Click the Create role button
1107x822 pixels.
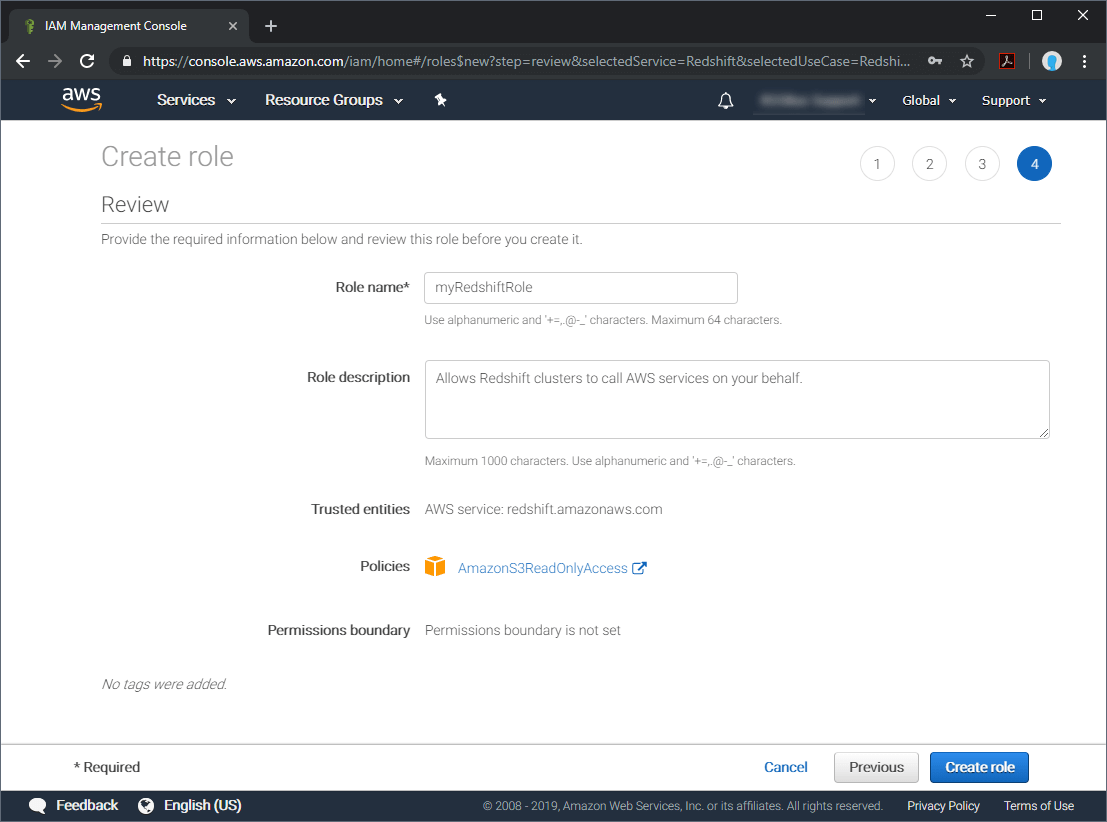coord(979,767)
